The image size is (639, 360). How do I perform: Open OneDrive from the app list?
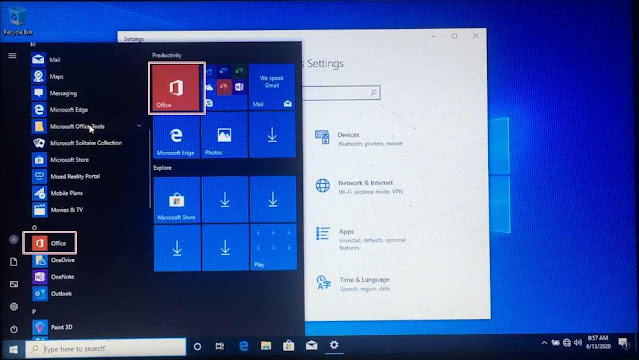point(53,260)
